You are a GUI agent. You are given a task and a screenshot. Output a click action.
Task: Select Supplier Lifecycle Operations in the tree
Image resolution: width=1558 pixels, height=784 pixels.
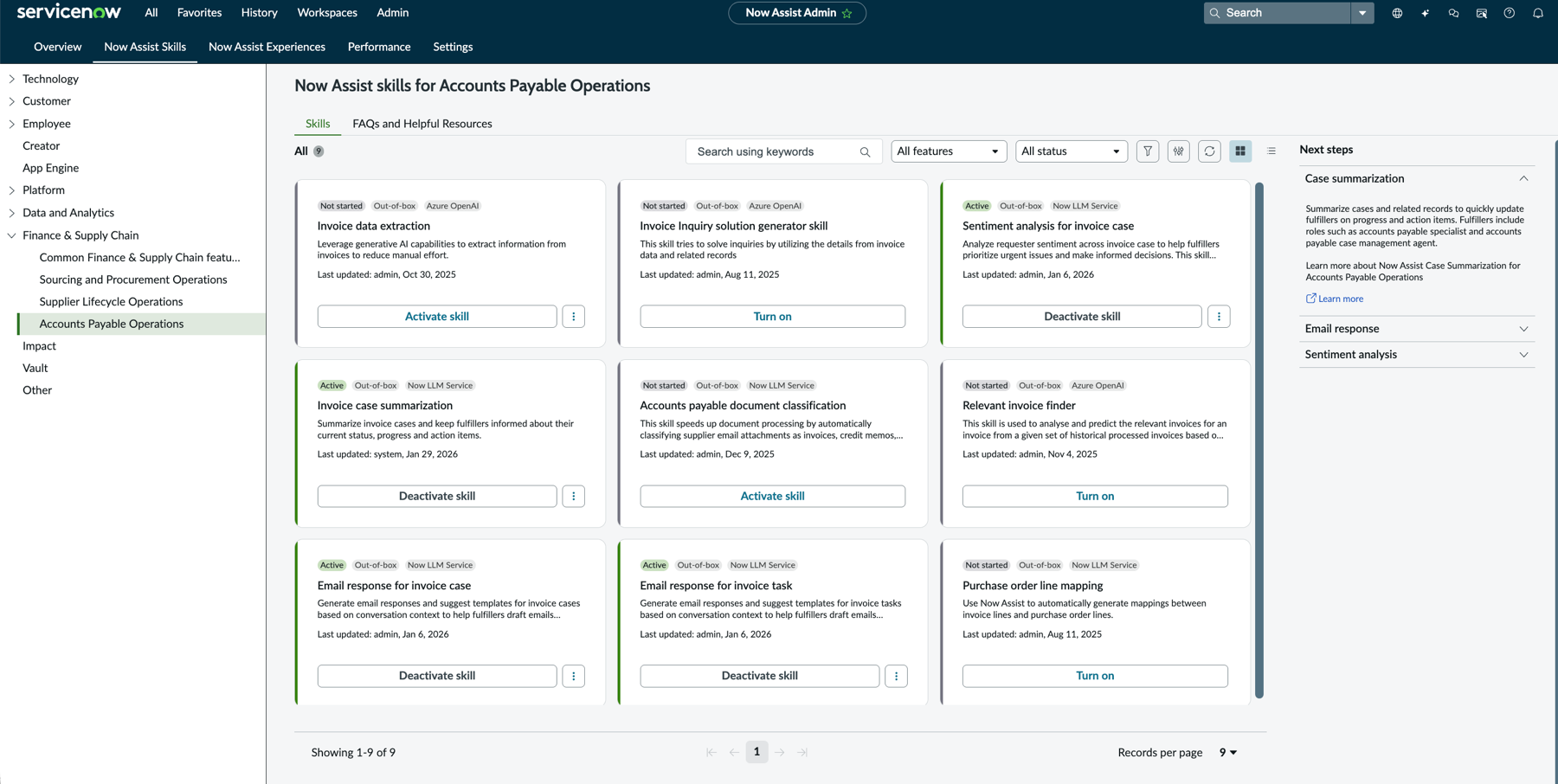[111, 302]
